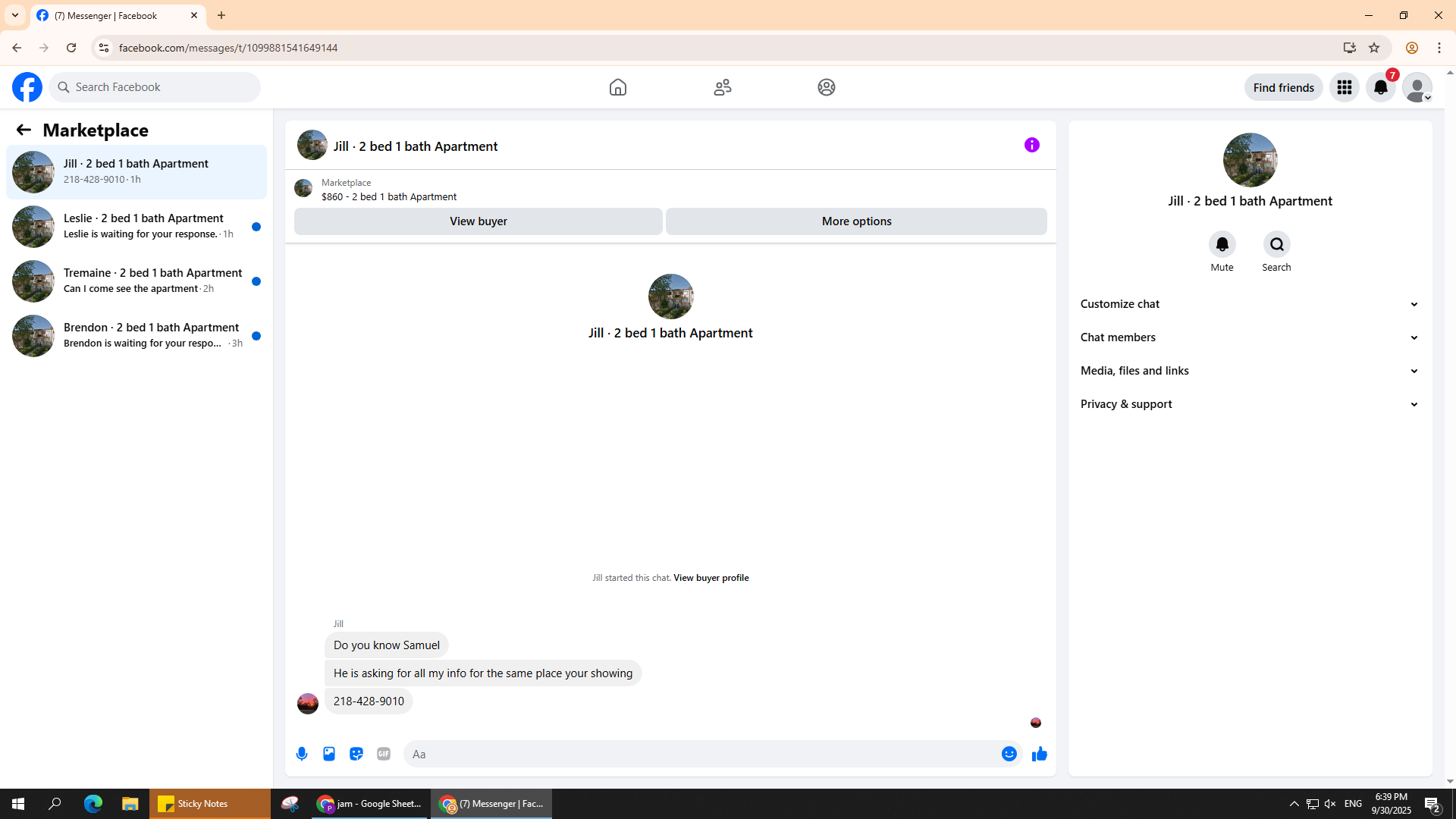Expand Media, files and links
This screenshot has width=1456, height=819.
coord(1249,371)
